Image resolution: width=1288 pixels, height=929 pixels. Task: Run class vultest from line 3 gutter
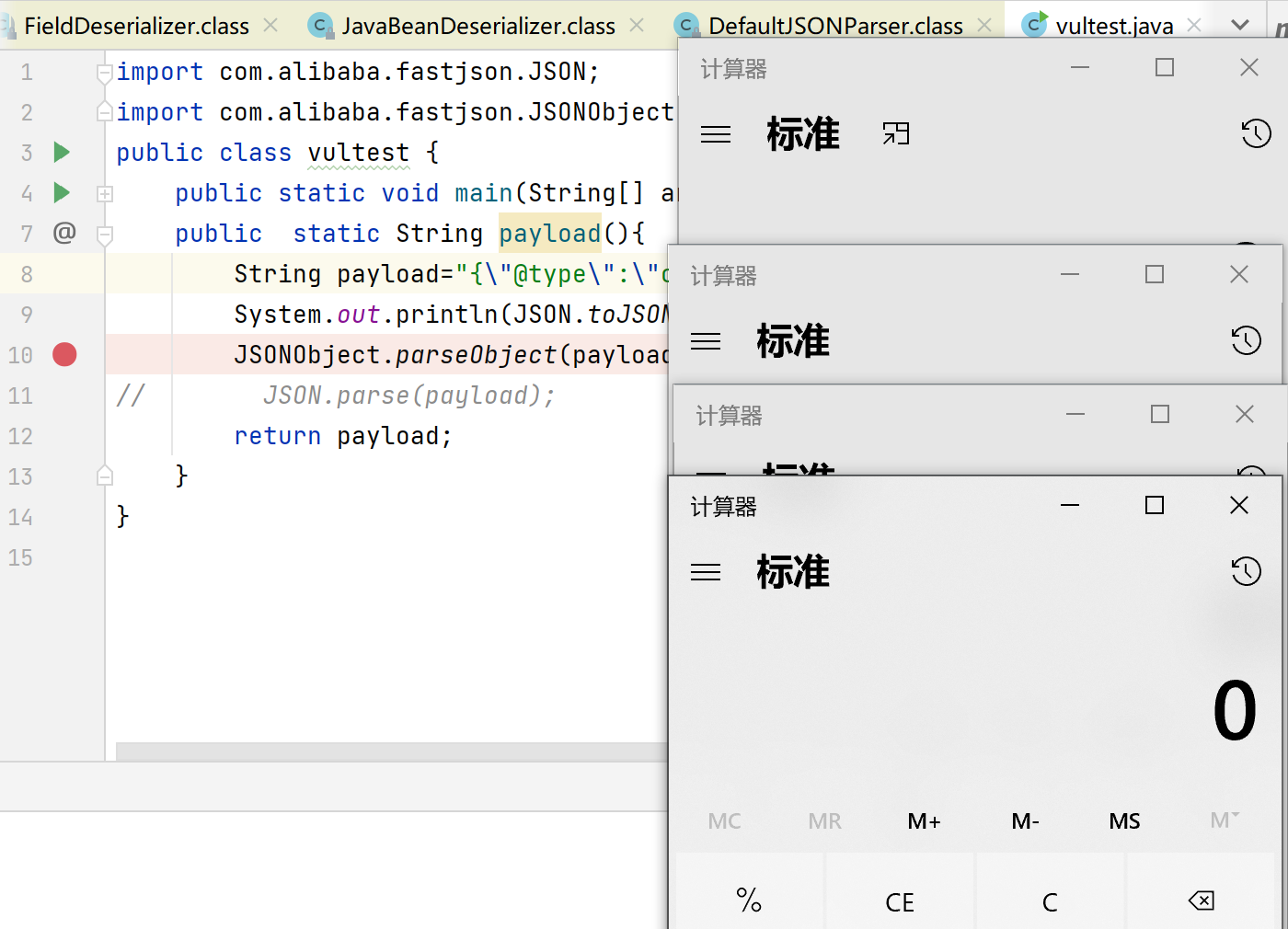[62, 152]
